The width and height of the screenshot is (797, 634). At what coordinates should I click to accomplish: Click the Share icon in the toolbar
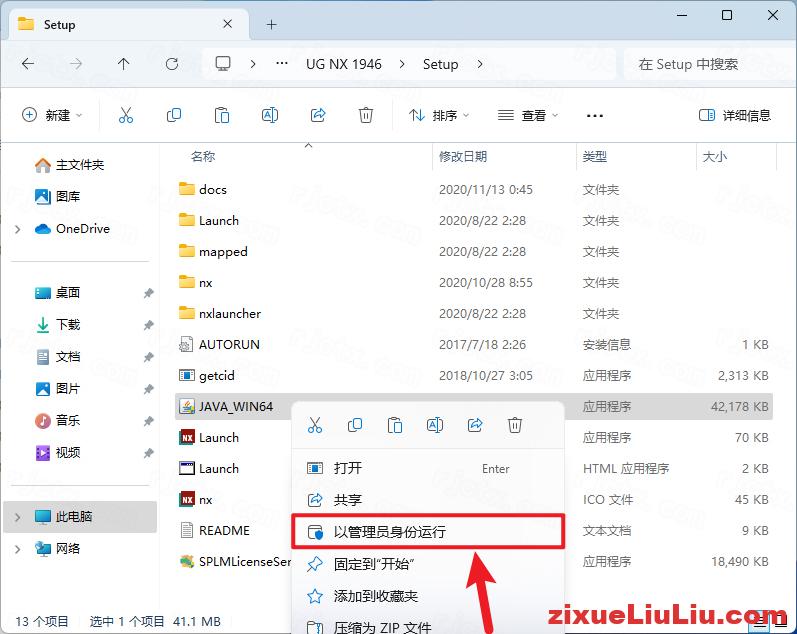pyautogui.click(x=318, y=115)
